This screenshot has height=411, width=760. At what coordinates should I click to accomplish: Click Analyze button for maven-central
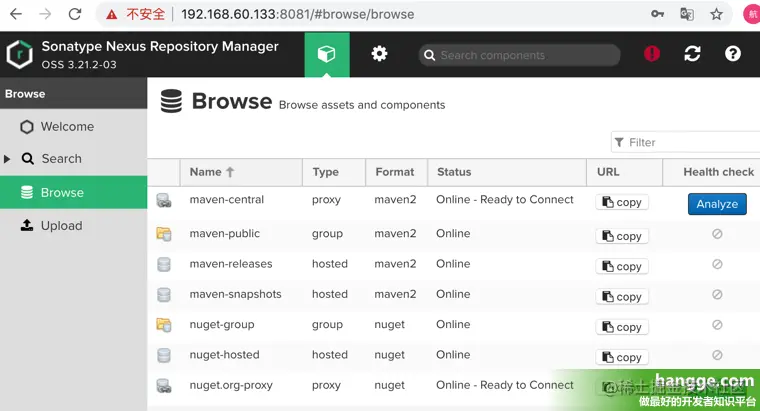[717, 204]
